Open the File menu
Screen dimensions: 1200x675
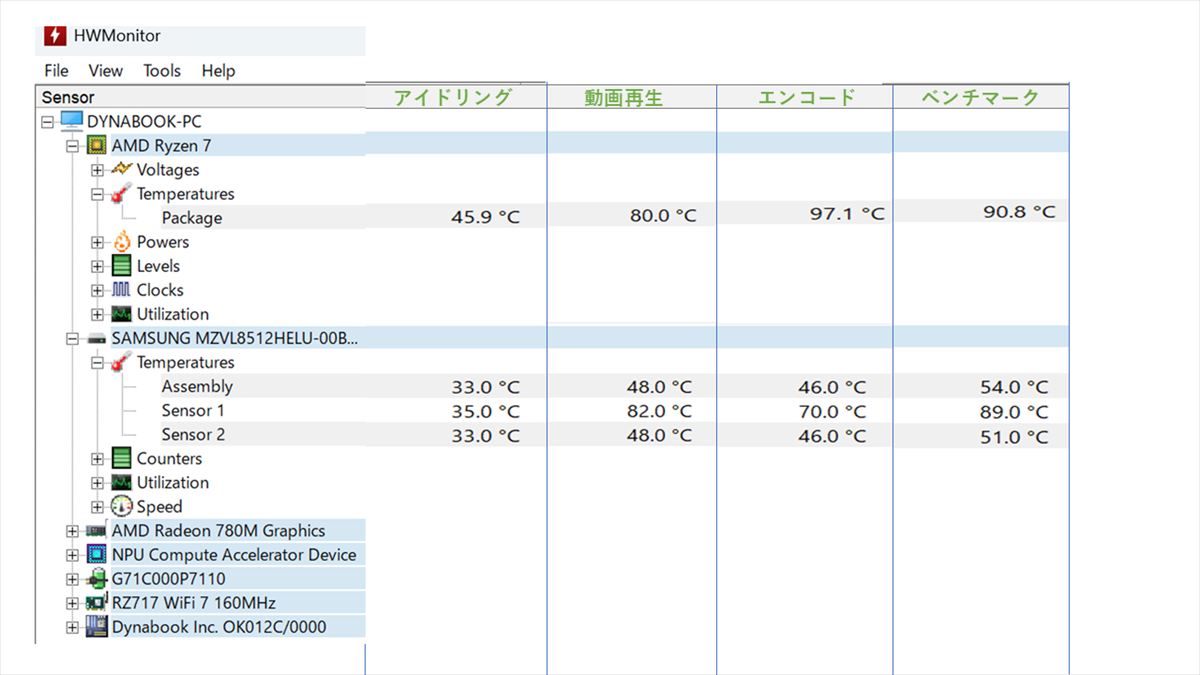[x=57, y=71]
